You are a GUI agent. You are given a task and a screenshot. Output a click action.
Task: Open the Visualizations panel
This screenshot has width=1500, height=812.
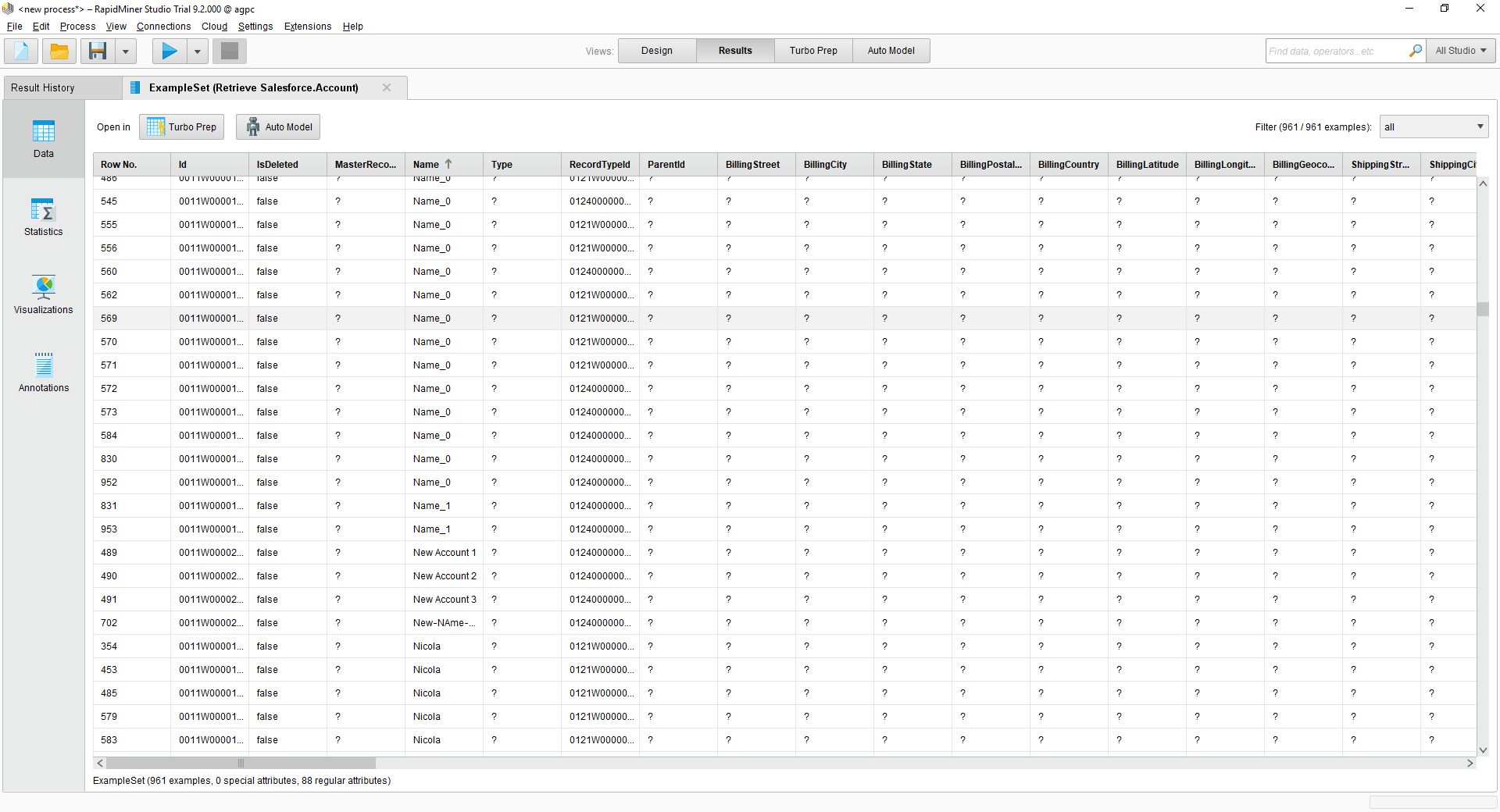(x=43, y=294)
